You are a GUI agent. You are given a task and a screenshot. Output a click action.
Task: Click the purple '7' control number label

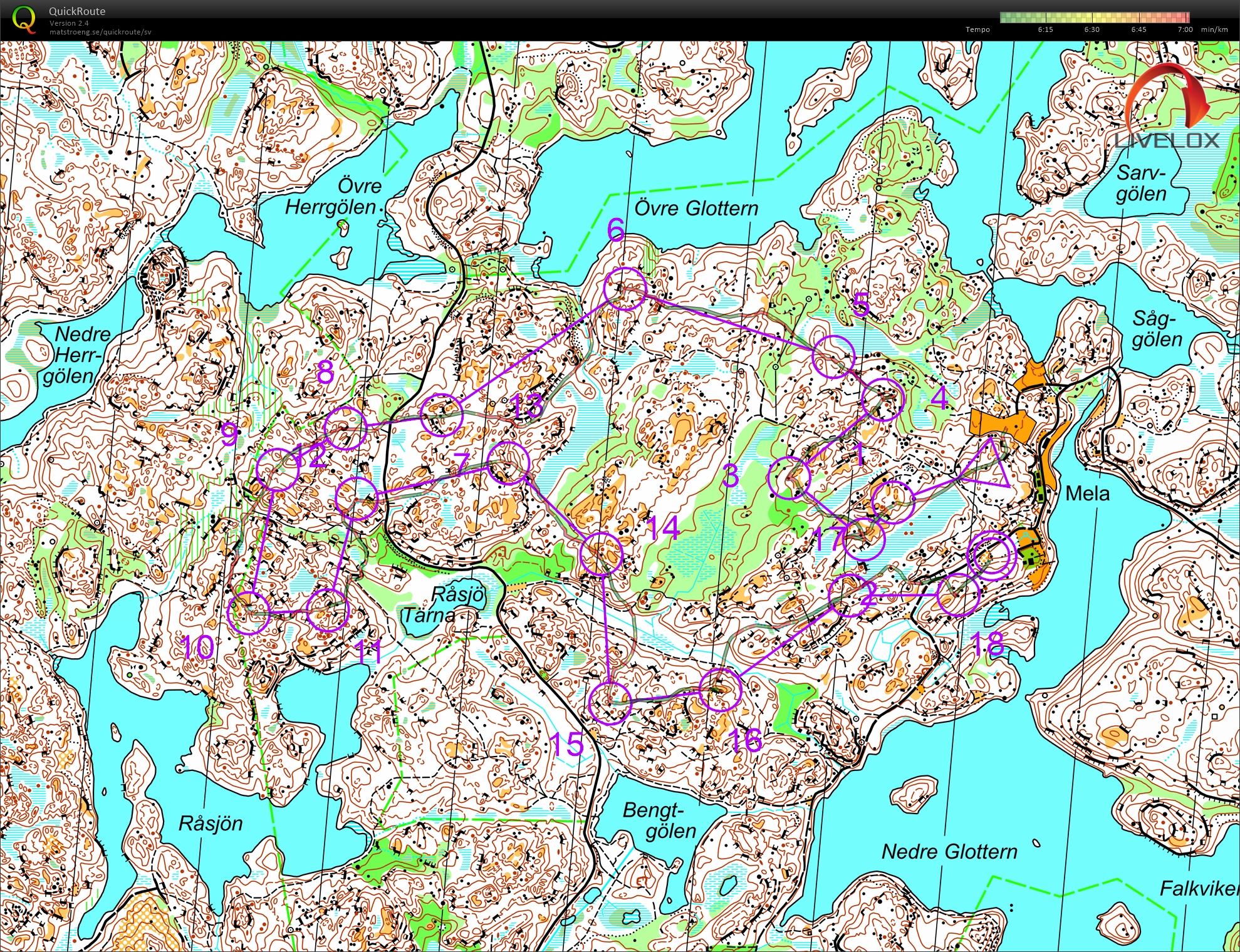pyautogui.click(x=462, y=463)
